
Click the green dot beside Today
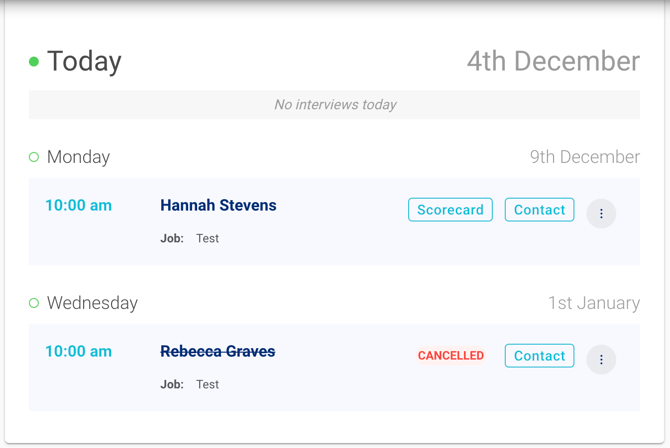34,62
